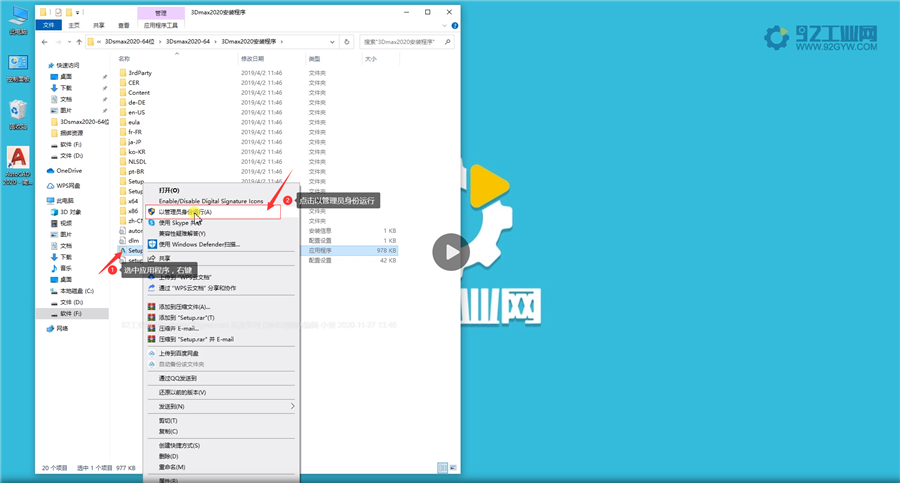The height and width of the screenshot is (483, 900).
Task: Click the video play button overlay
Action: pos(451,252)
